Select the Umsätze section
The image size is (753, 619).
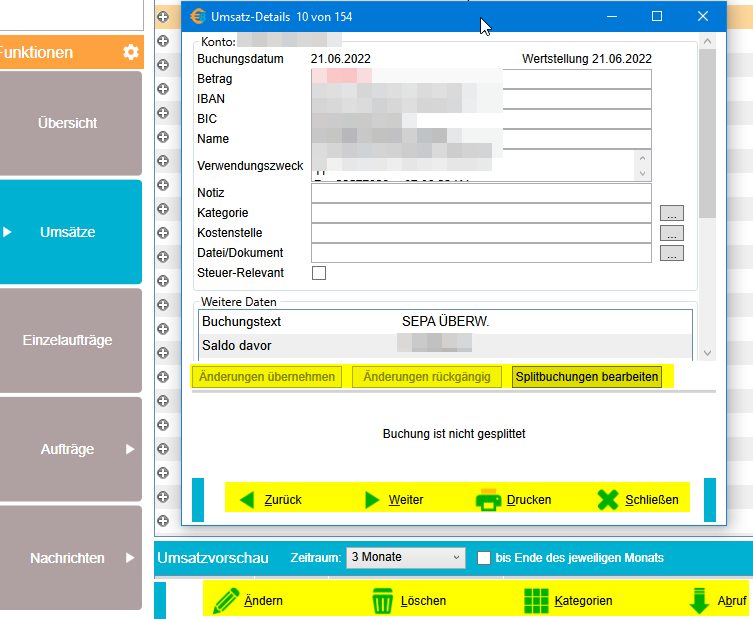(71, 232)
